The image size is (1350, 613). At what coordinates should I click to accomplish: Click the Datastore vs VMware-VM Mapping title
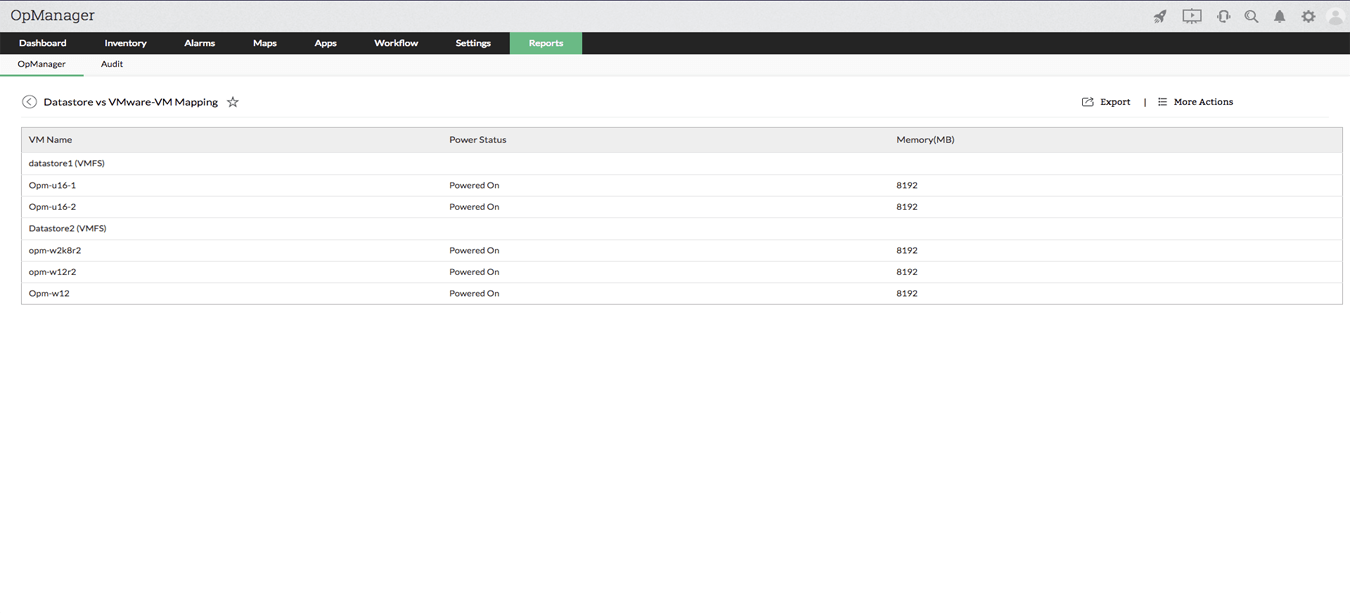coord(131,102)
